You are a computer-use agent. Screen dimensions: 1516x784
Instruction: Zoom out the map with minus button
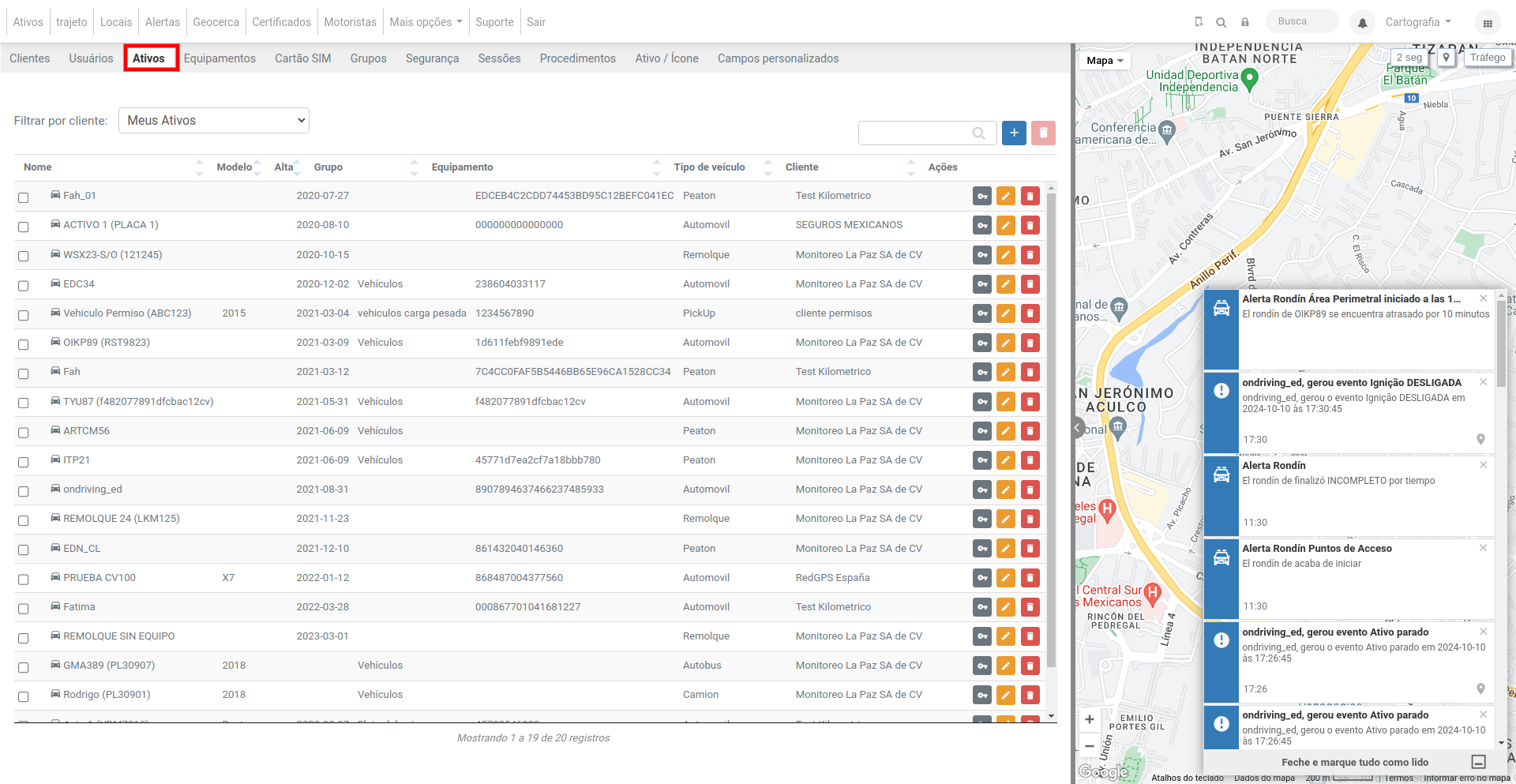pos(1090,745)
